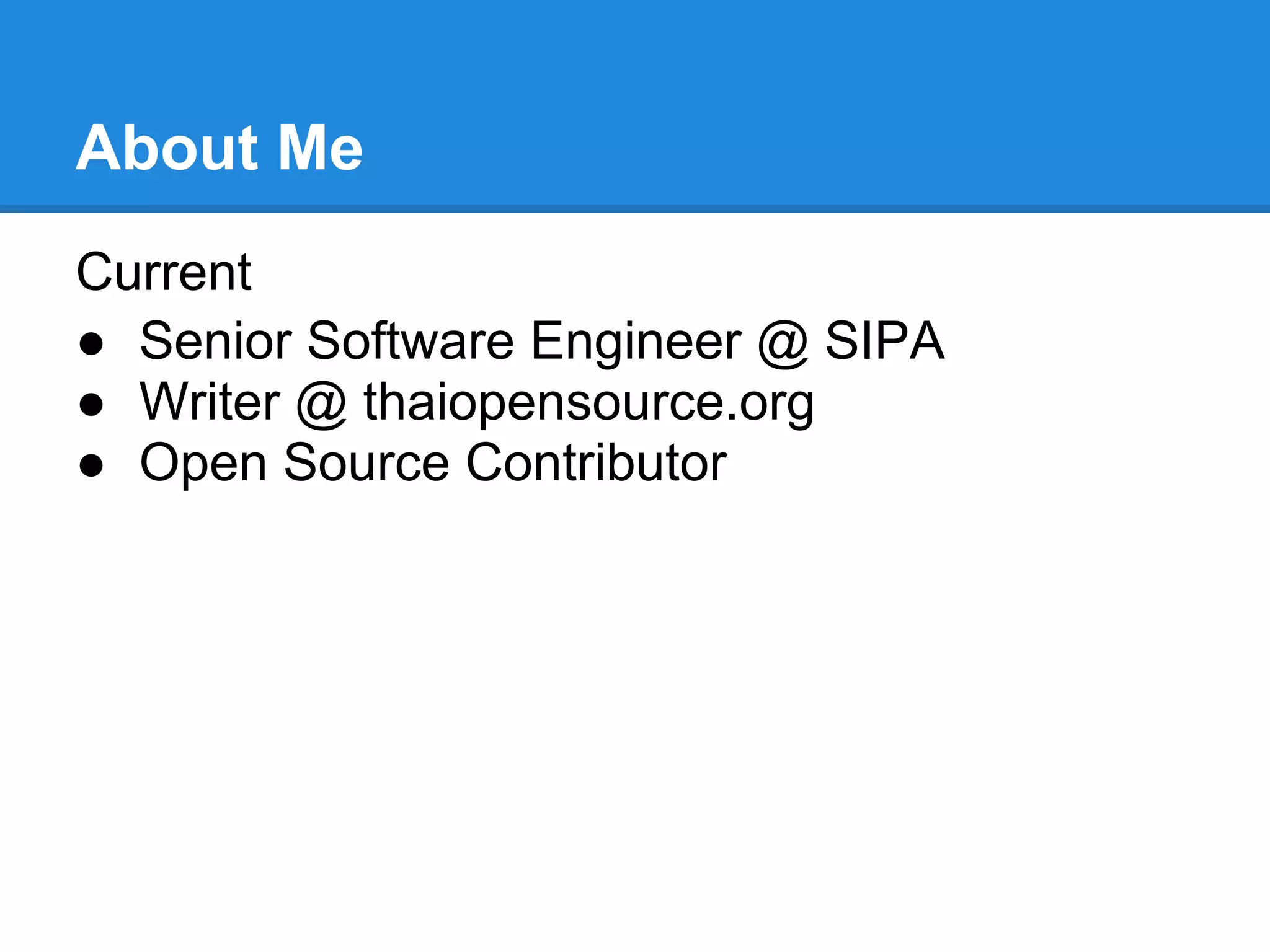
Task: Click the word "Contributor" in third bullet
Action: (x=596, y=462)
